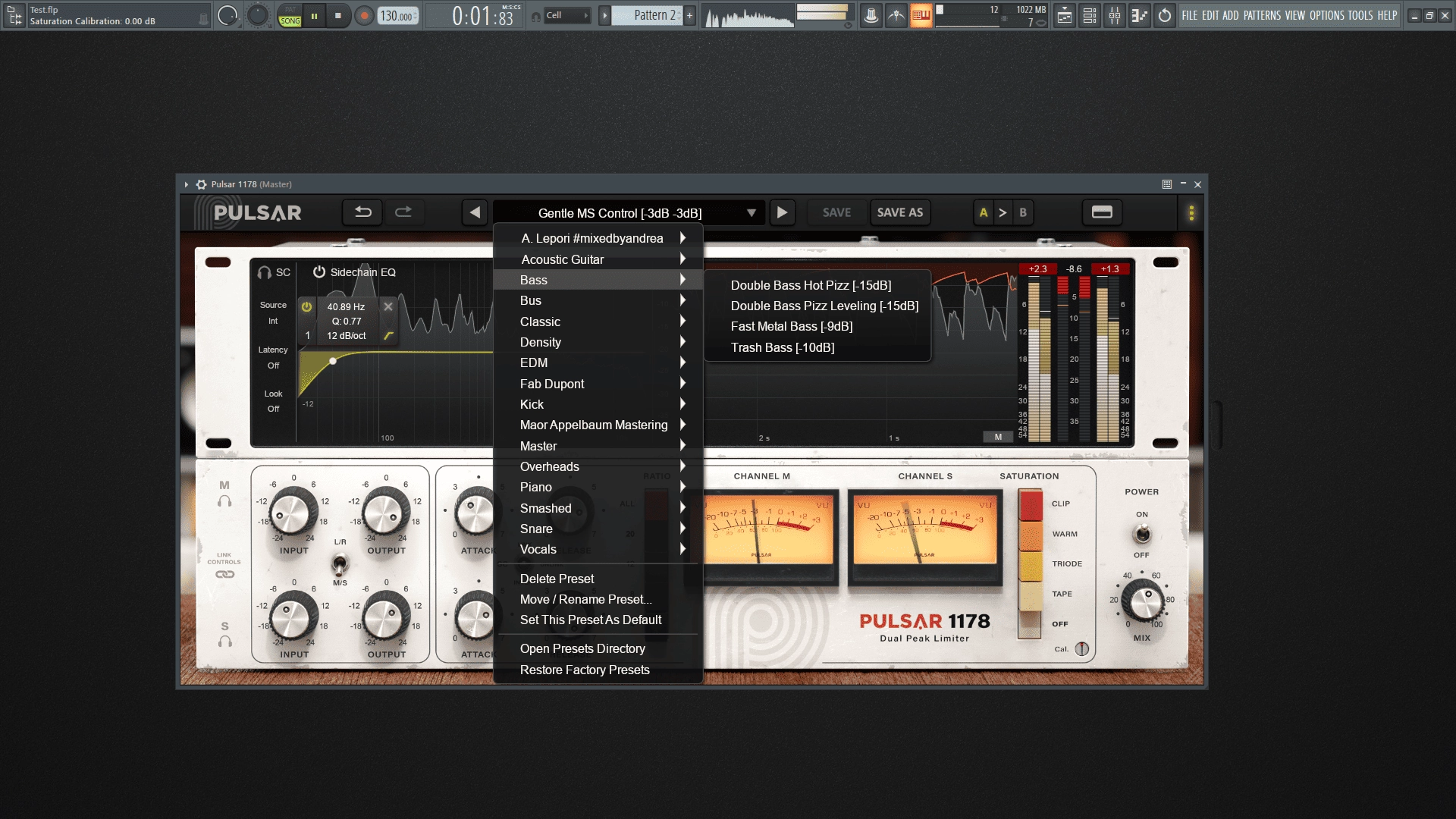Copy A to B with the arrow button
Viewport: 1456px width, 819px height.
point(1003,212)
